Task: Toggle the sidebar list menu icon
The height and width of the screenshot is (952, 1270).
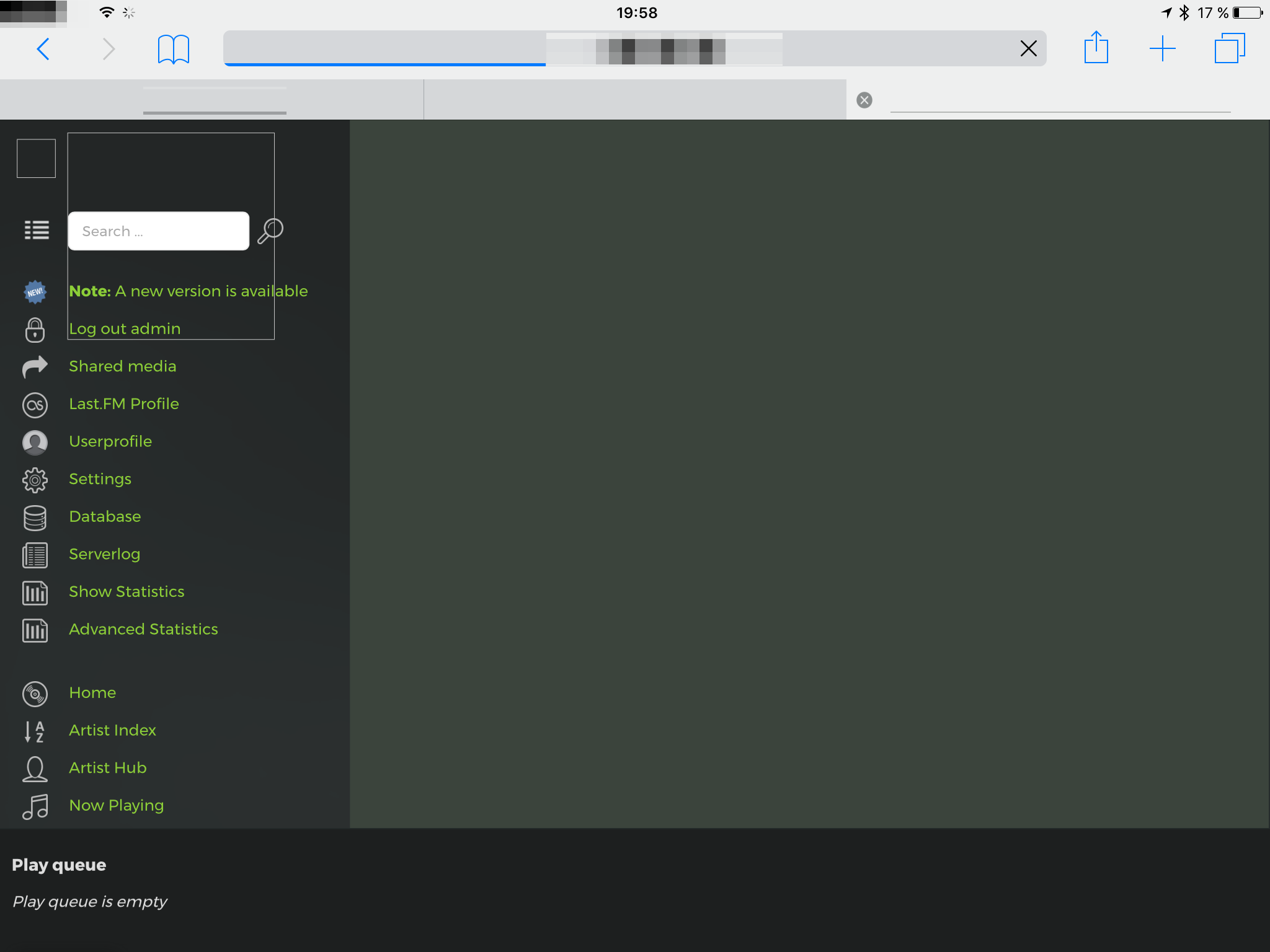Action: point(36,230)
